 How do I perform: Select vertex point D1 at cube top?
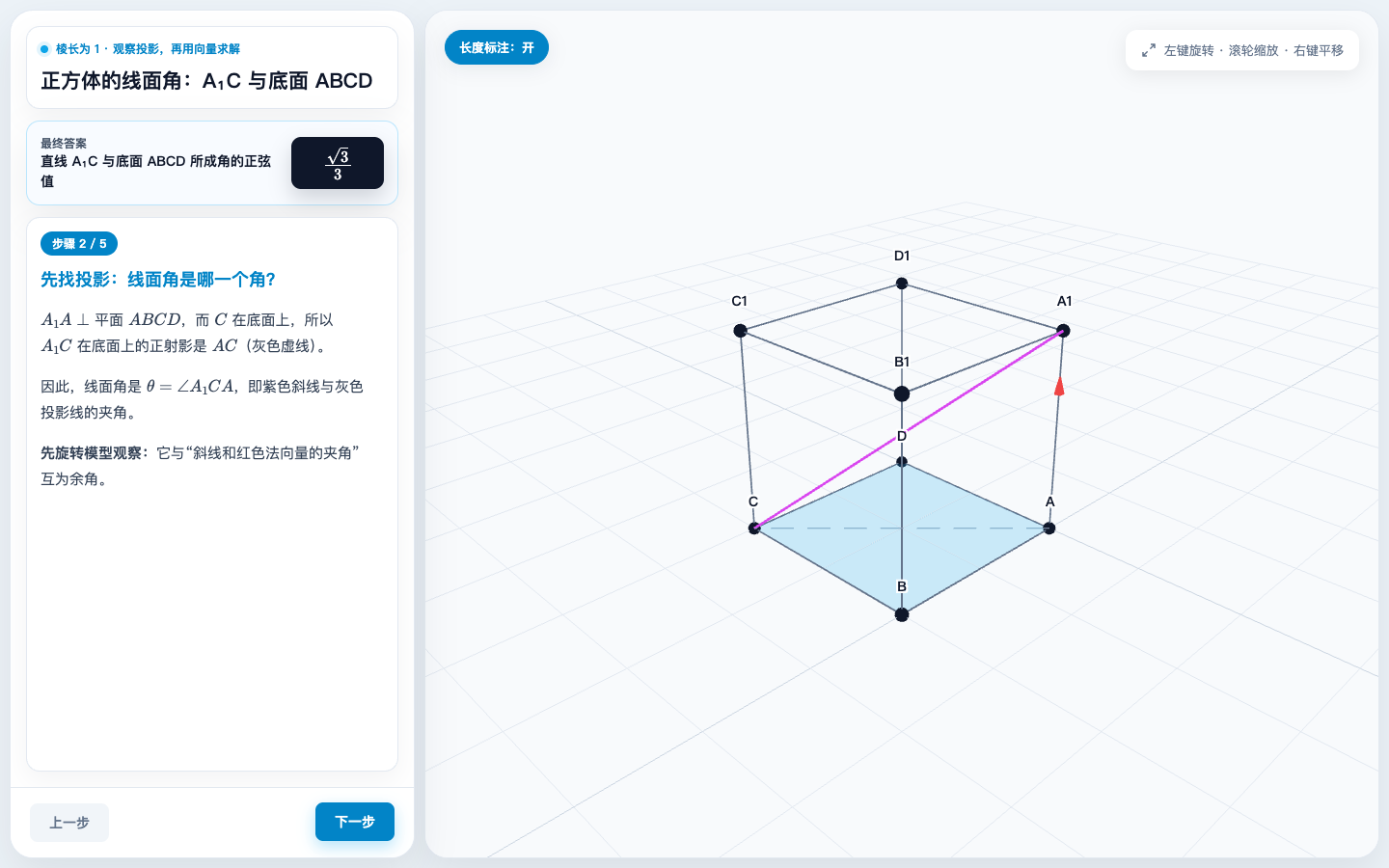[902, 284]
